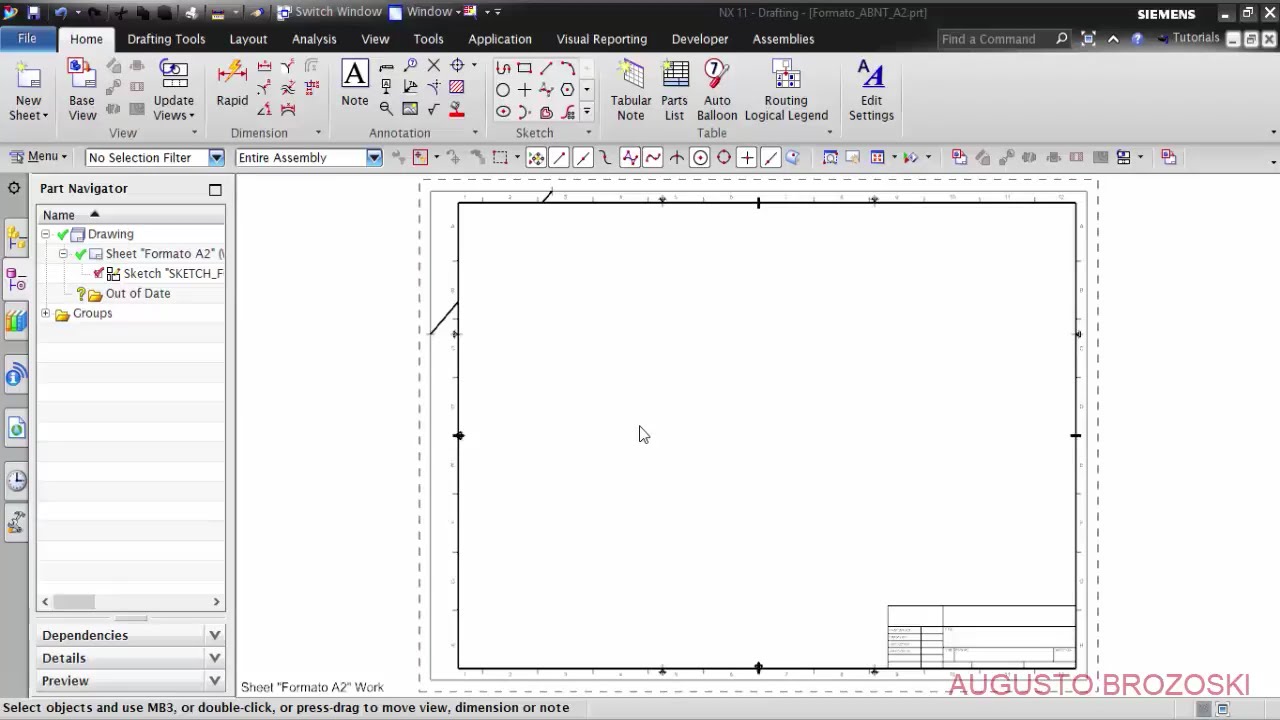Click the Surface Finish symbol tool
The width and height of the screenshot is (1280, 720).
[x=433, y=109]
